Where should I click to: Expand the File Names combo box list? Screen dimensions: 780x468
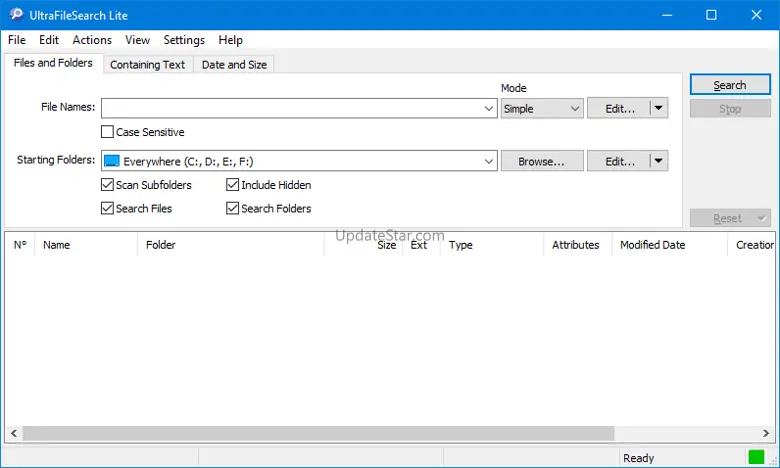click(x=489, y=108)
